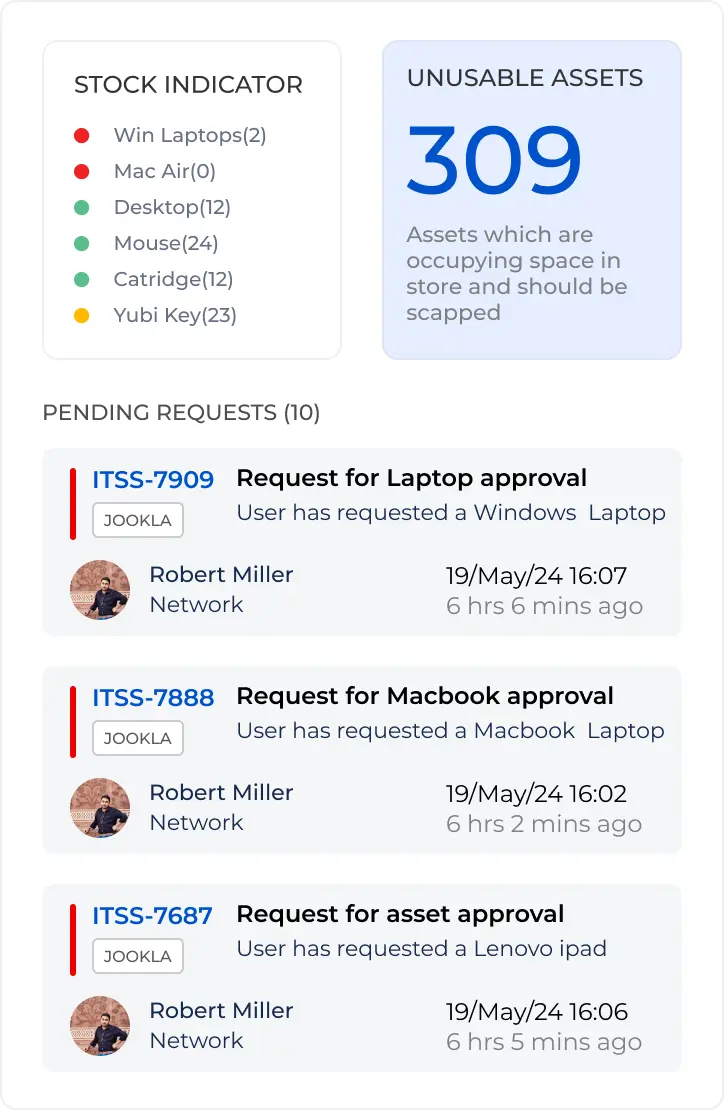Screen dimensions: 724x1110
Task: Open ticket link ITSS-7909
Action: [153, 480]
